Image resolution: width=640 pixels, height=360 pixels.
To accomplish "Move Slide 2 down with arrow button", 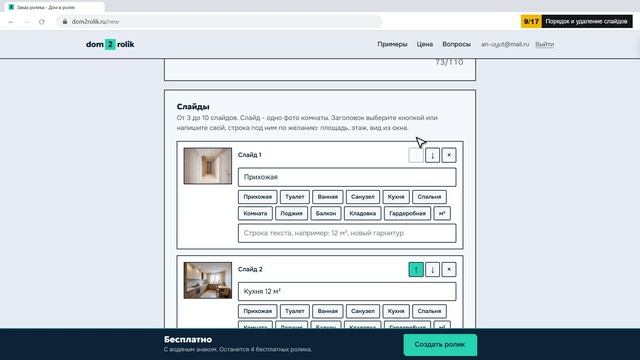I will coord(432,269).
